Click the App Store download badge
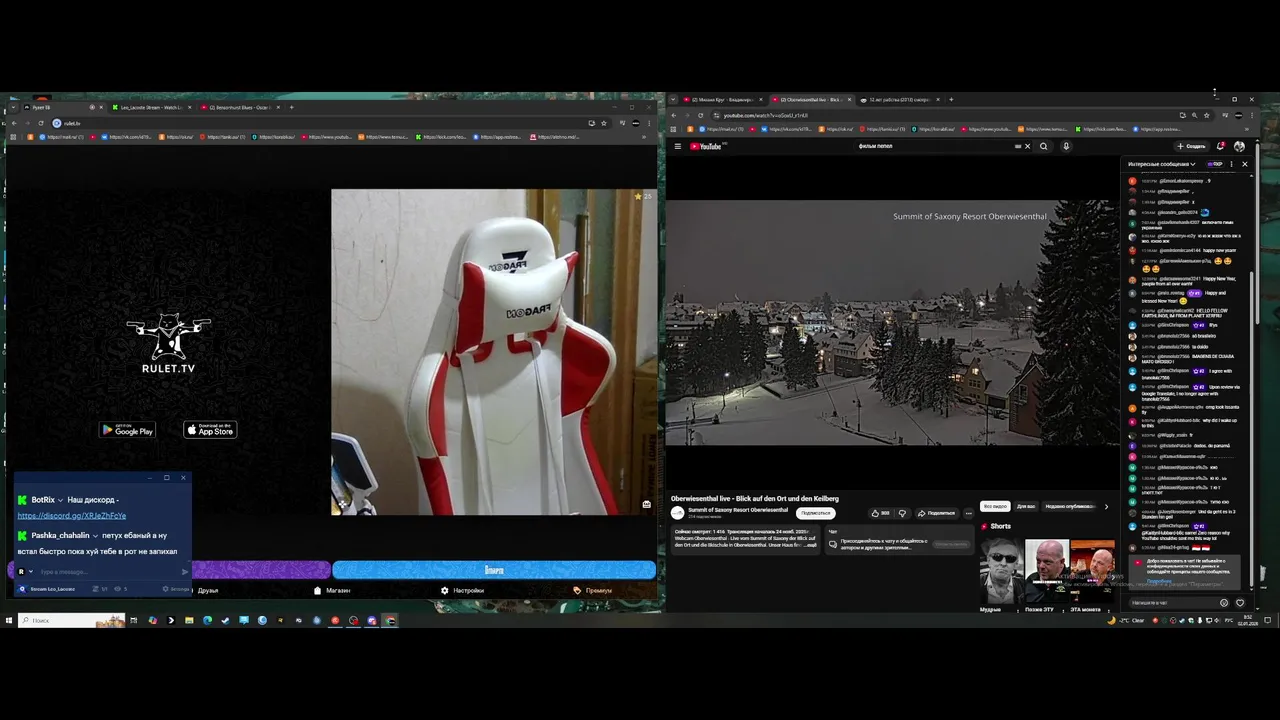This screenshot has height=720, width=1280. pos(210,430)
